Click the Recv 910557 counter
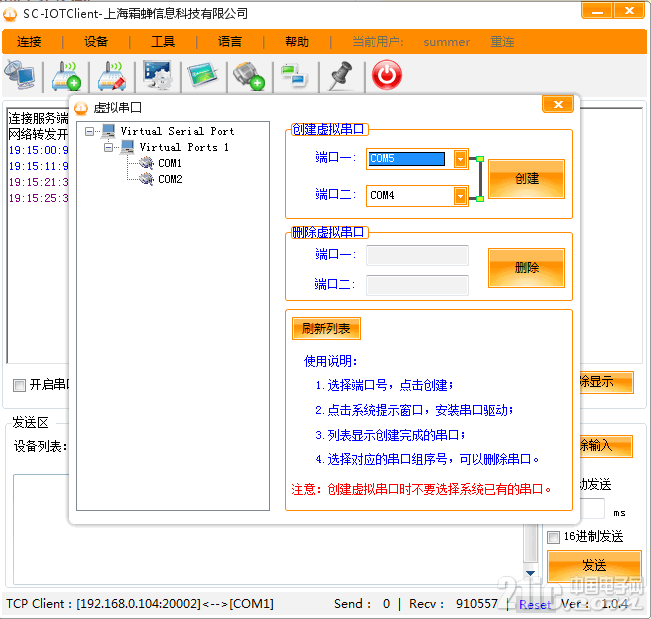The height and width of the screenshot is (619, 651). (x=453, y=604)
